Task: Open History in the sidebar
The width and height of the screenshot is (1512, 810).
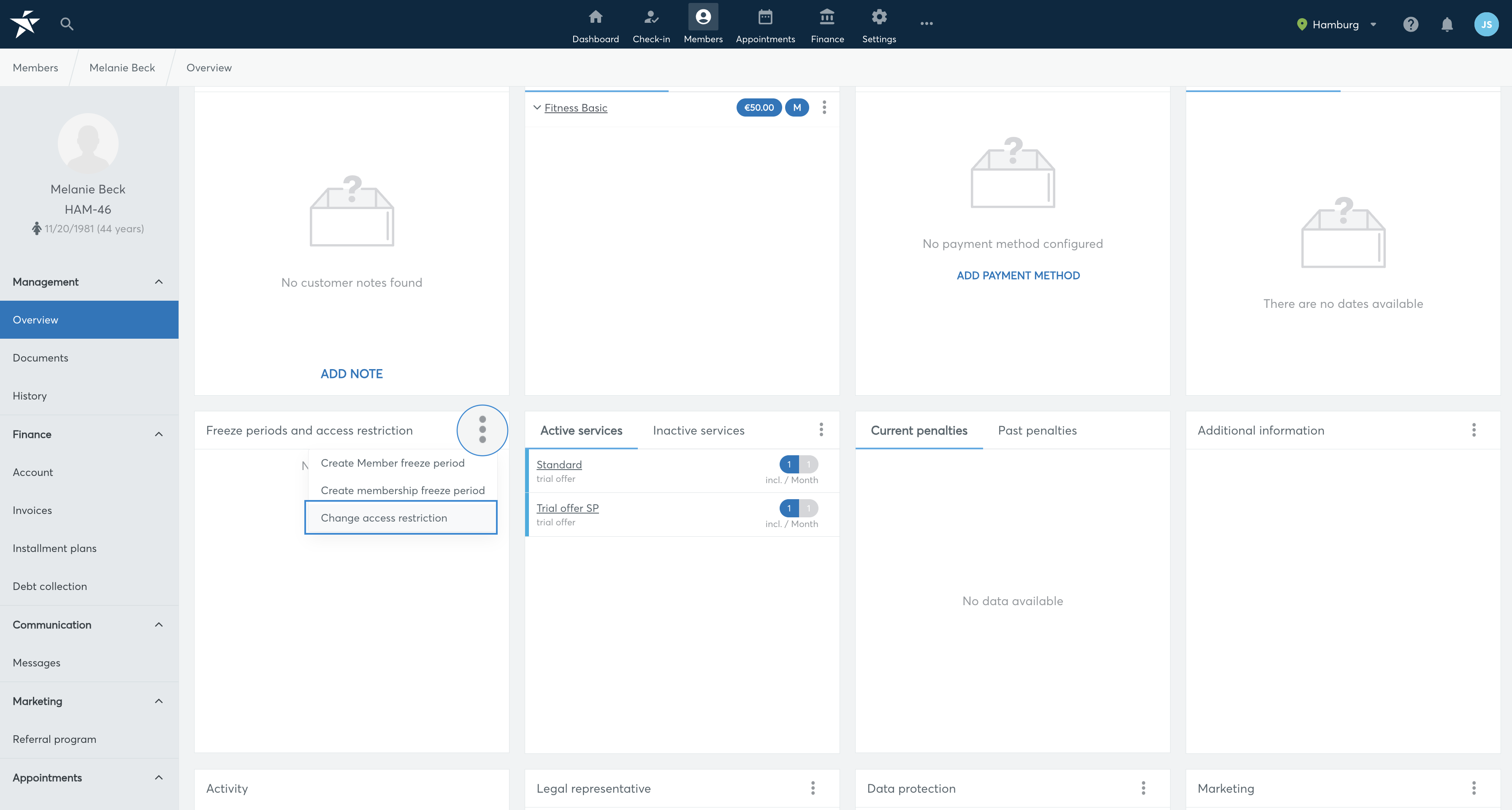Action: 89,396
